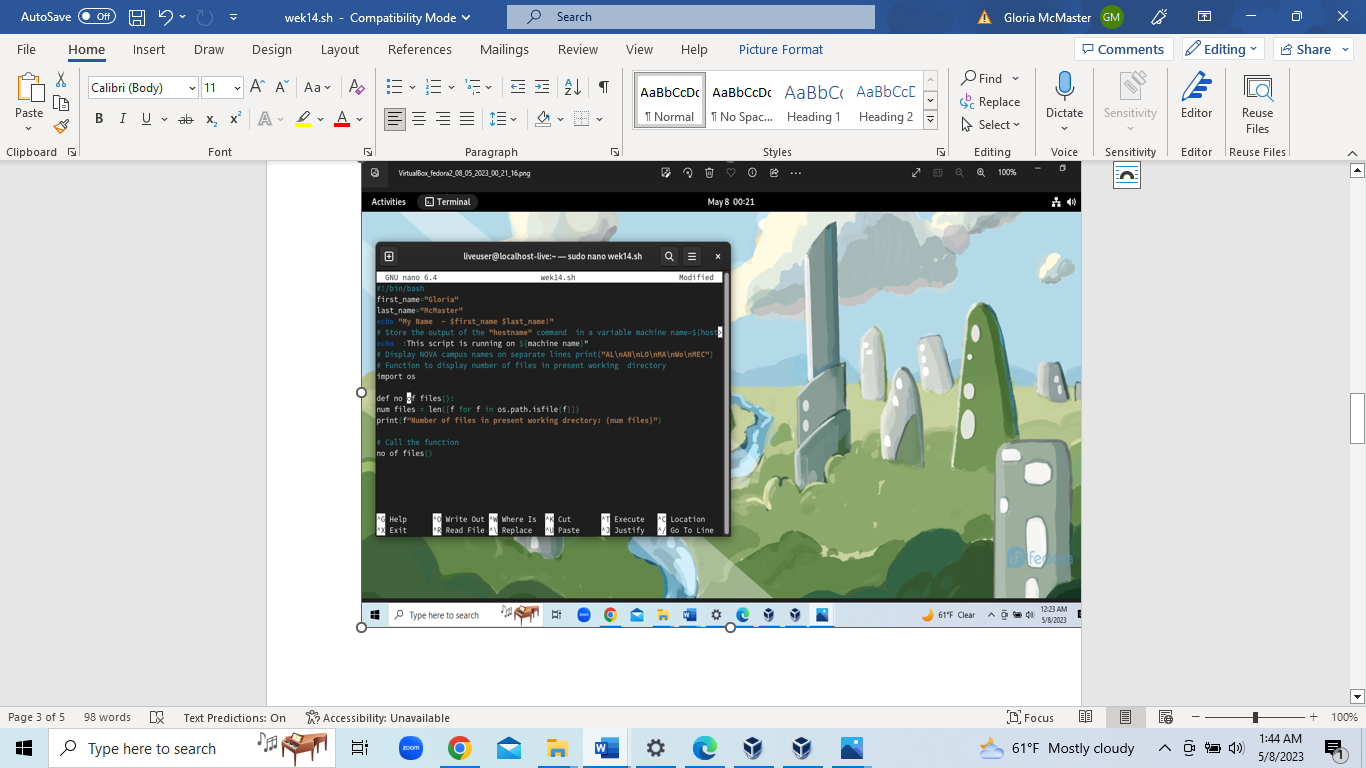Click the Comments button
This screenshot has width=1366, height=768.
click(1120, 49)
